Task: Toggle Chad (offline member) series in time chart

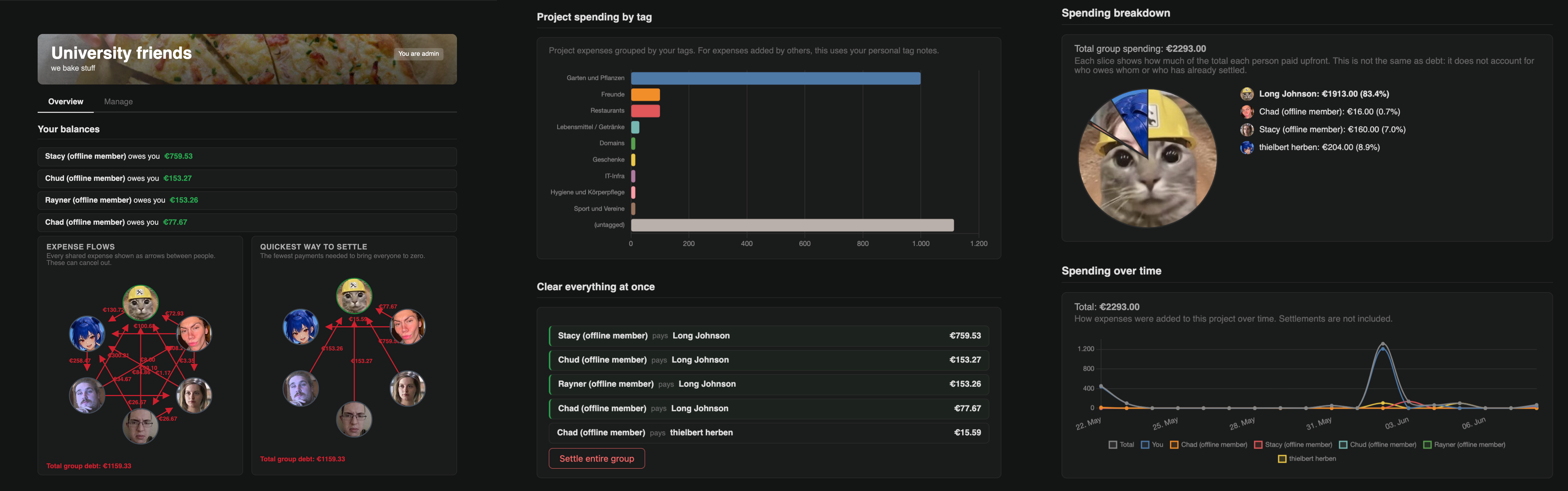Action: (1174, 445)
